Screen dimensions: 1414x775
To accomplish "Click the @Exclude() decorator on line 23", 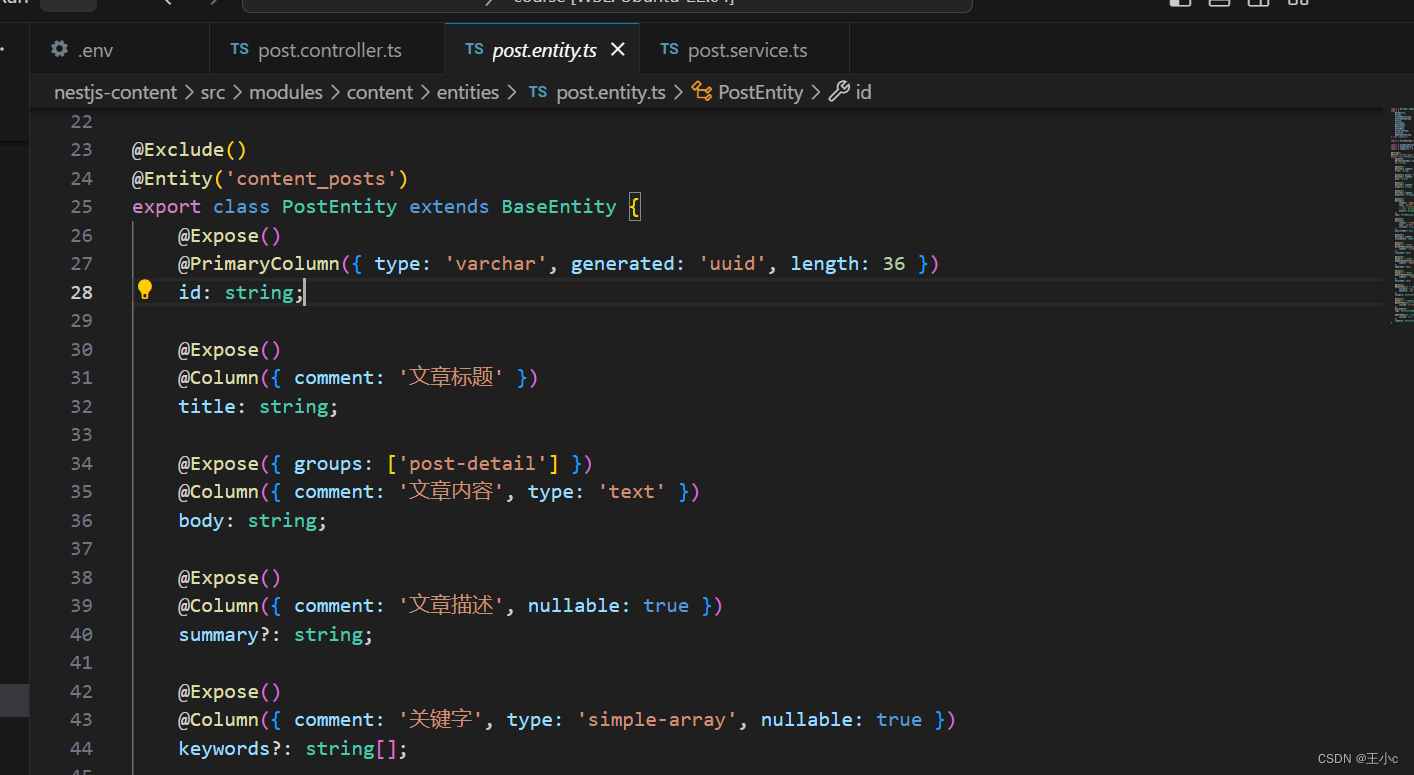I will click(x=189, y=150).
